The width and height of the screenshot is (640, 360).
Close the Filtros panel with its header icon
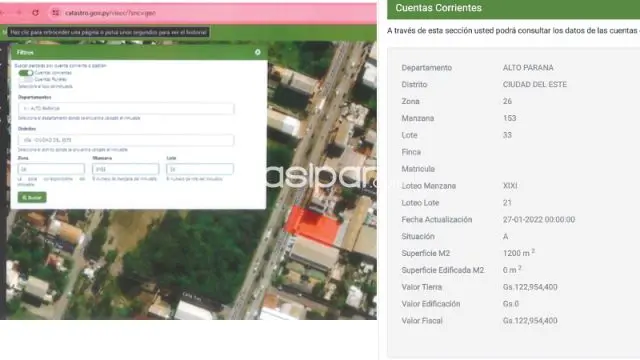pos(258,52)
